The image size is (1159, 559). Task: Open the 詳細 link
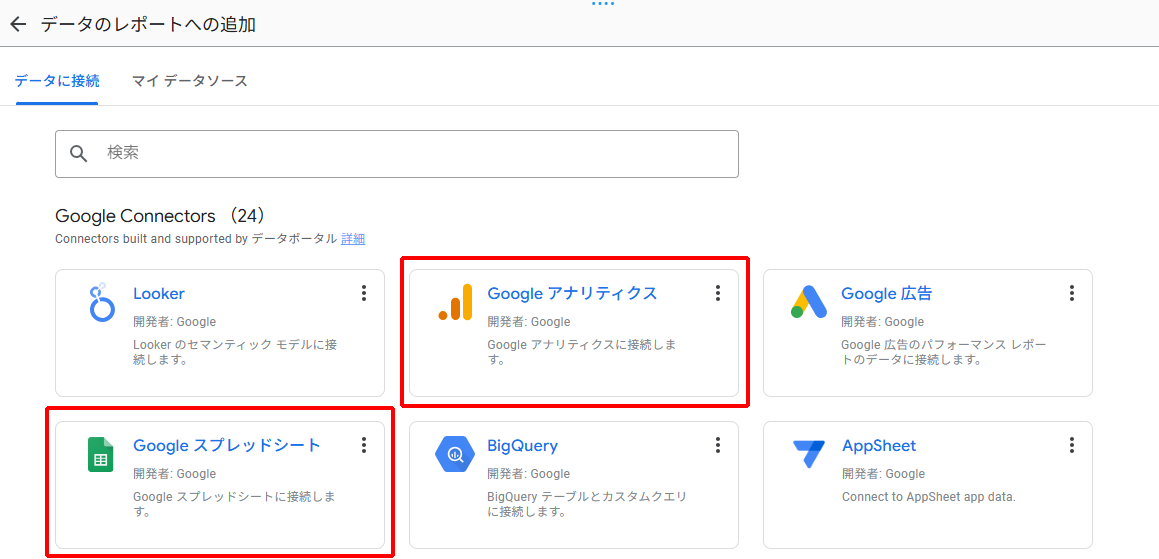[x=353, y=239]
